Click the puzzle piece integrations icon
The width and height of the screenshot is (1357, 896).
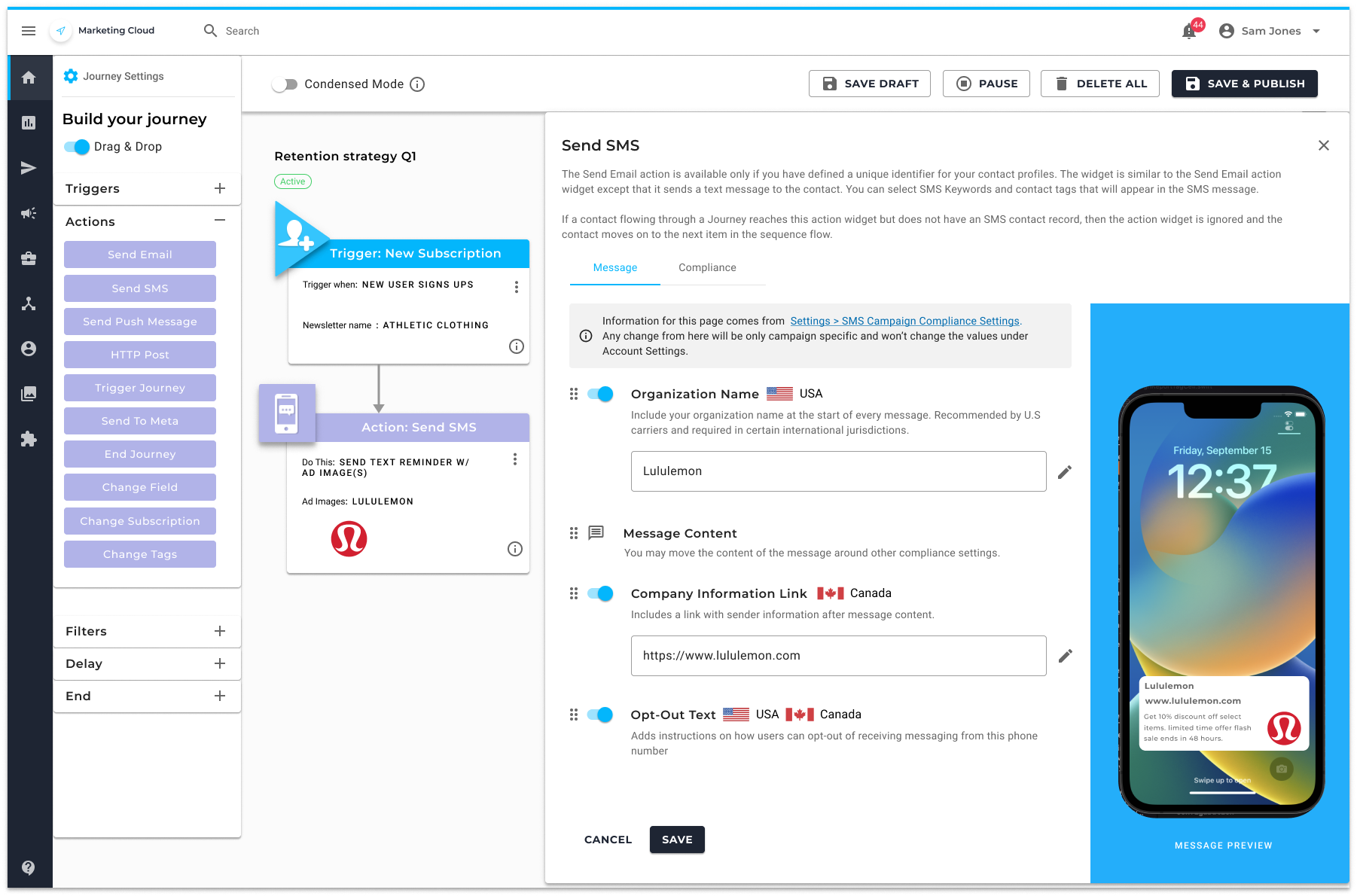29,439
